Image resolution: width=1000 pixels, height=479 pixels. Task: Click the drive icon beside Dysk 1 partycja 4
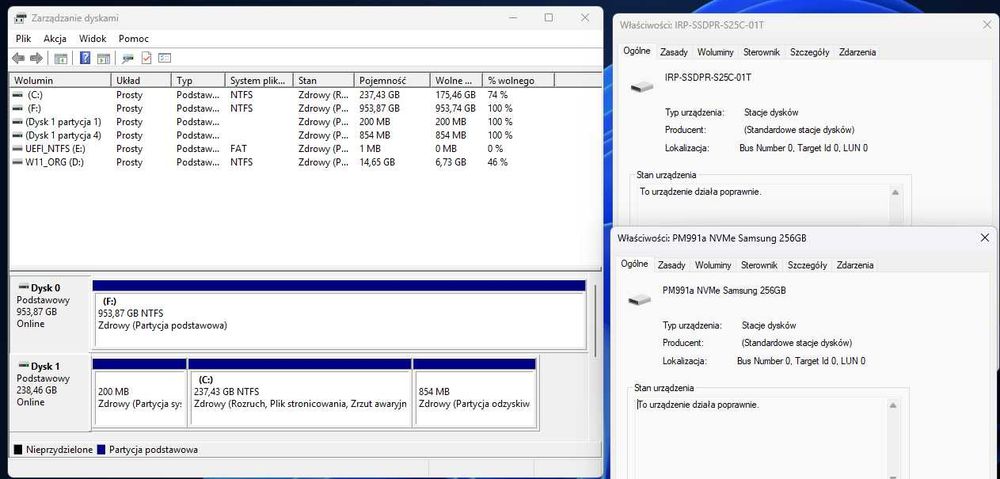(17, 135)
